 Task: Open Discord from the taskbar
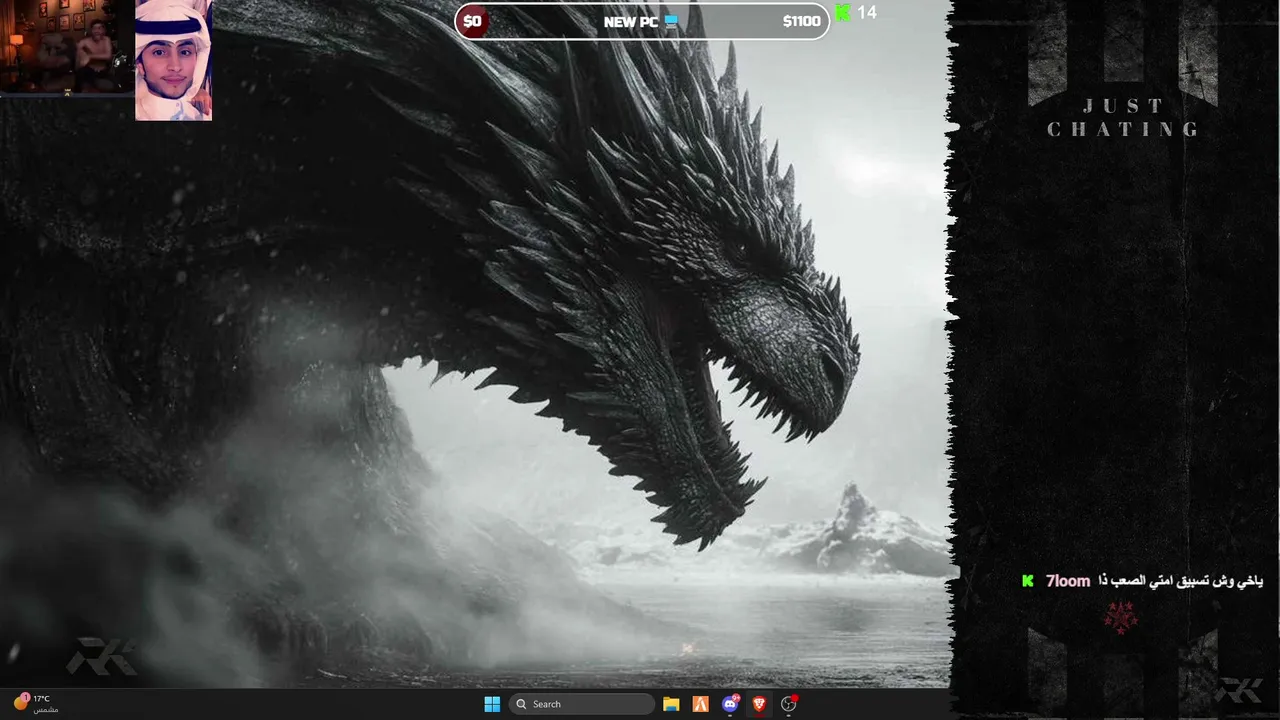point(730,704)
